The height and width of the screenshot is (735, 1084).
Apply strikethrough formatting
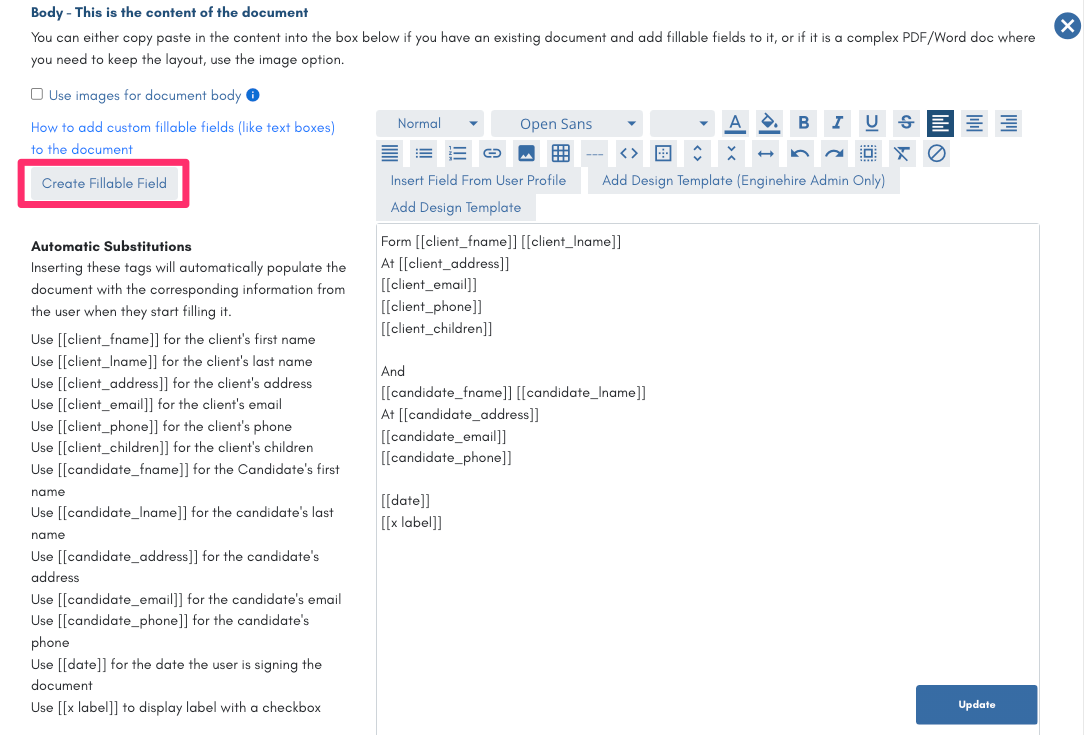(x=905, y=123)
